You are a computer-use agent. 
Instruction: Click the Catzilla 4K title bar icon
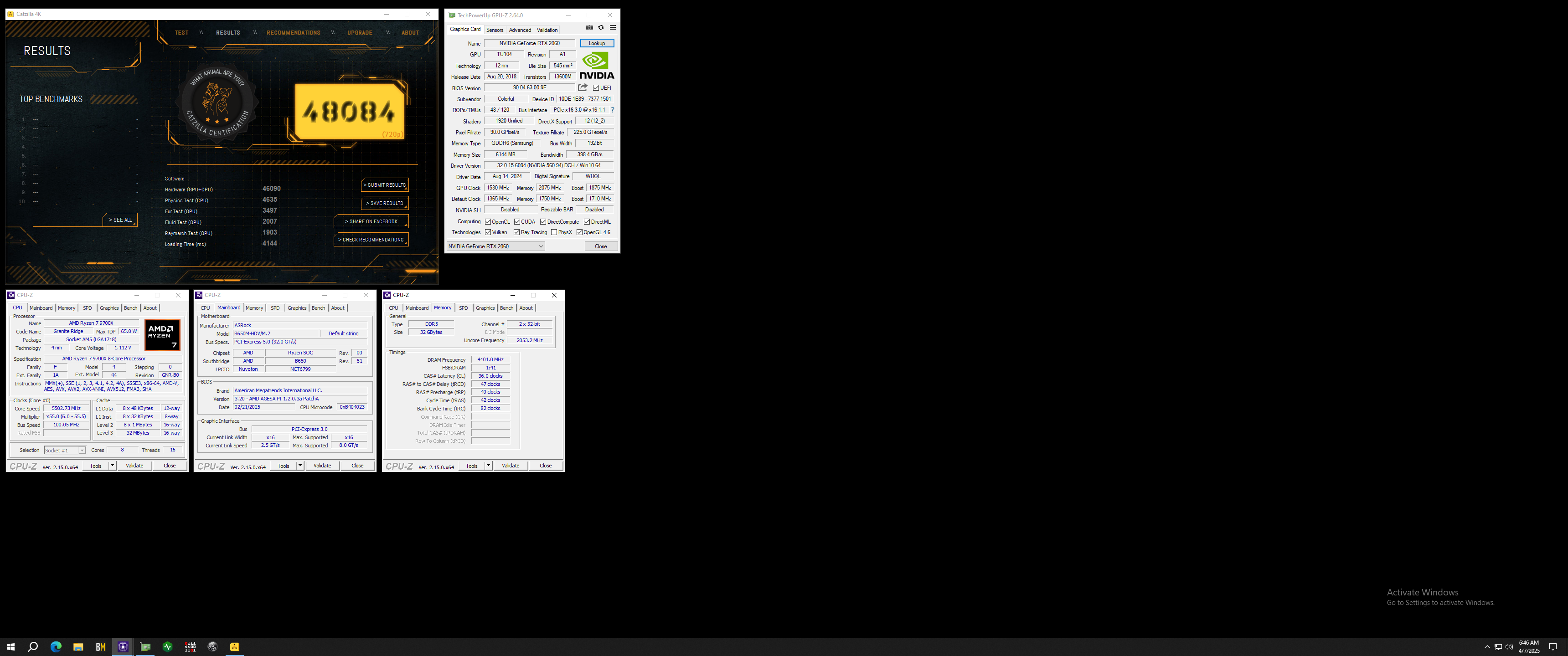(10, 14)
